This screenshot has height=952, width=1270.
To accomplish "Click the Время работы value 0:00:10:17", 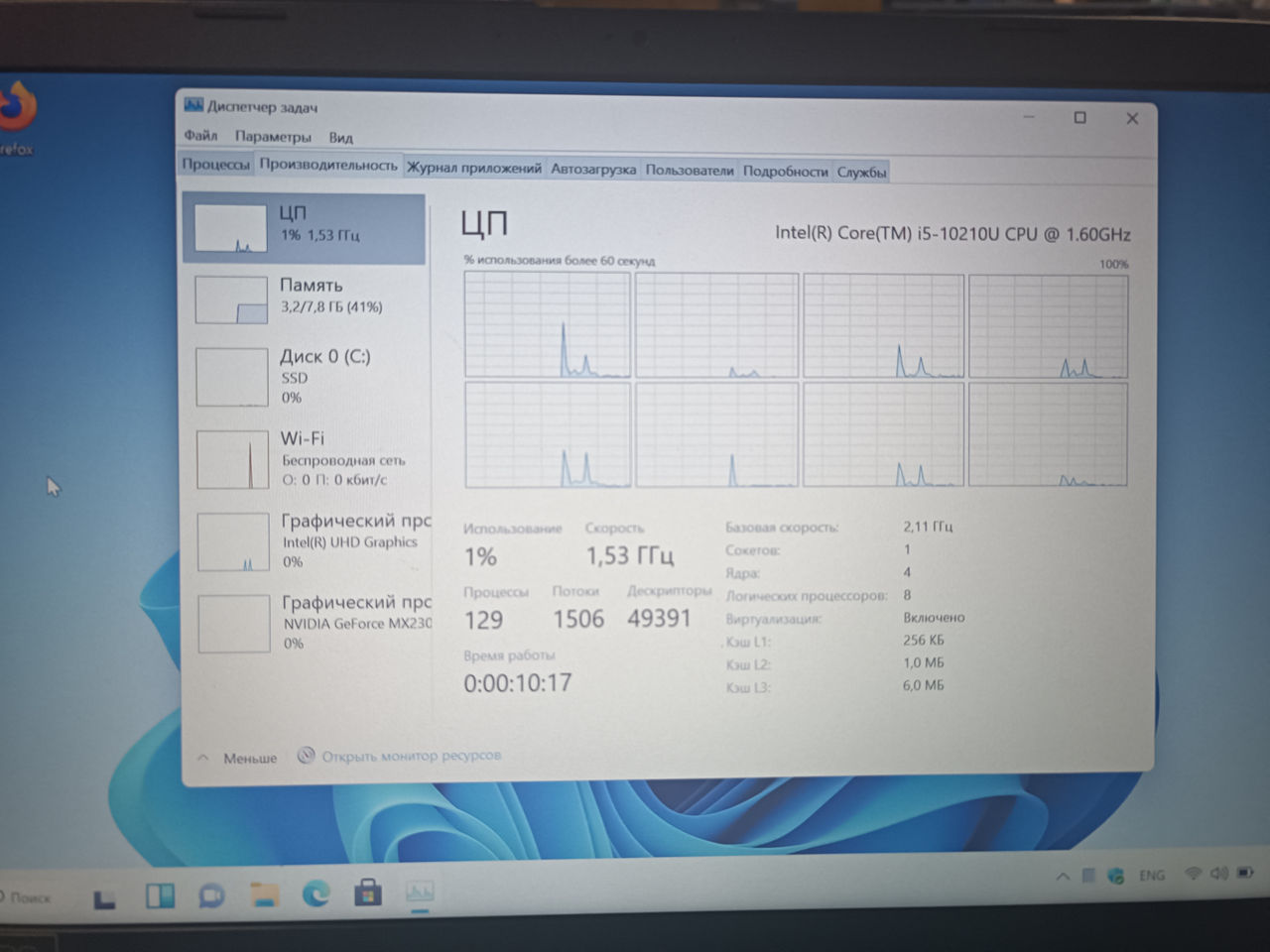I will 518,682.
